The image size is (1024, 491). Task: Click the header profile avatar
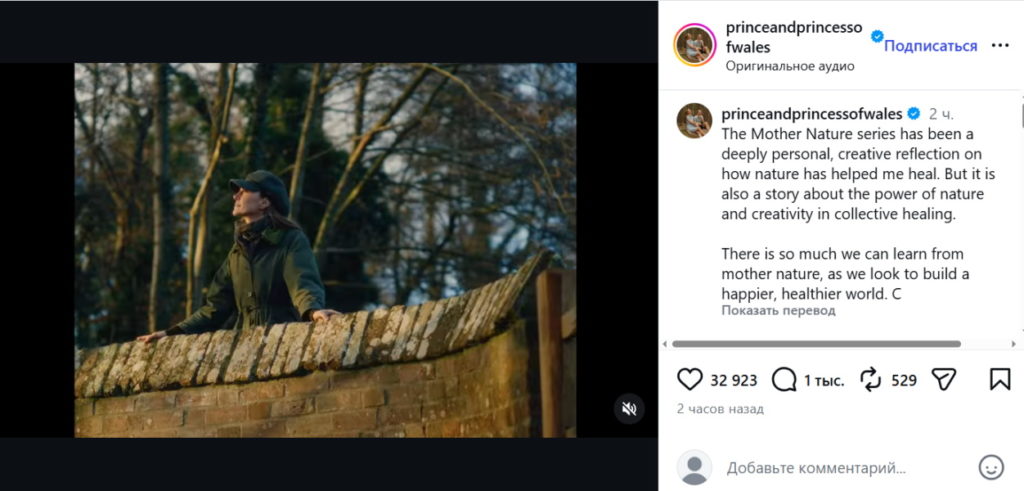click(694, 45)
